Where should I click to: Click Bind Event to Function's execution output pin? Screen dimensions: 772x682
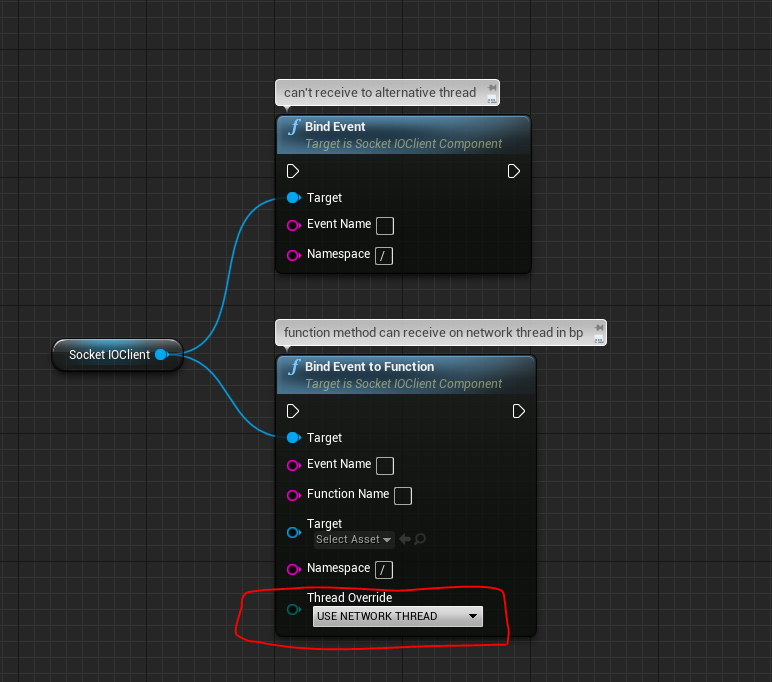click(x=519, y=411)
